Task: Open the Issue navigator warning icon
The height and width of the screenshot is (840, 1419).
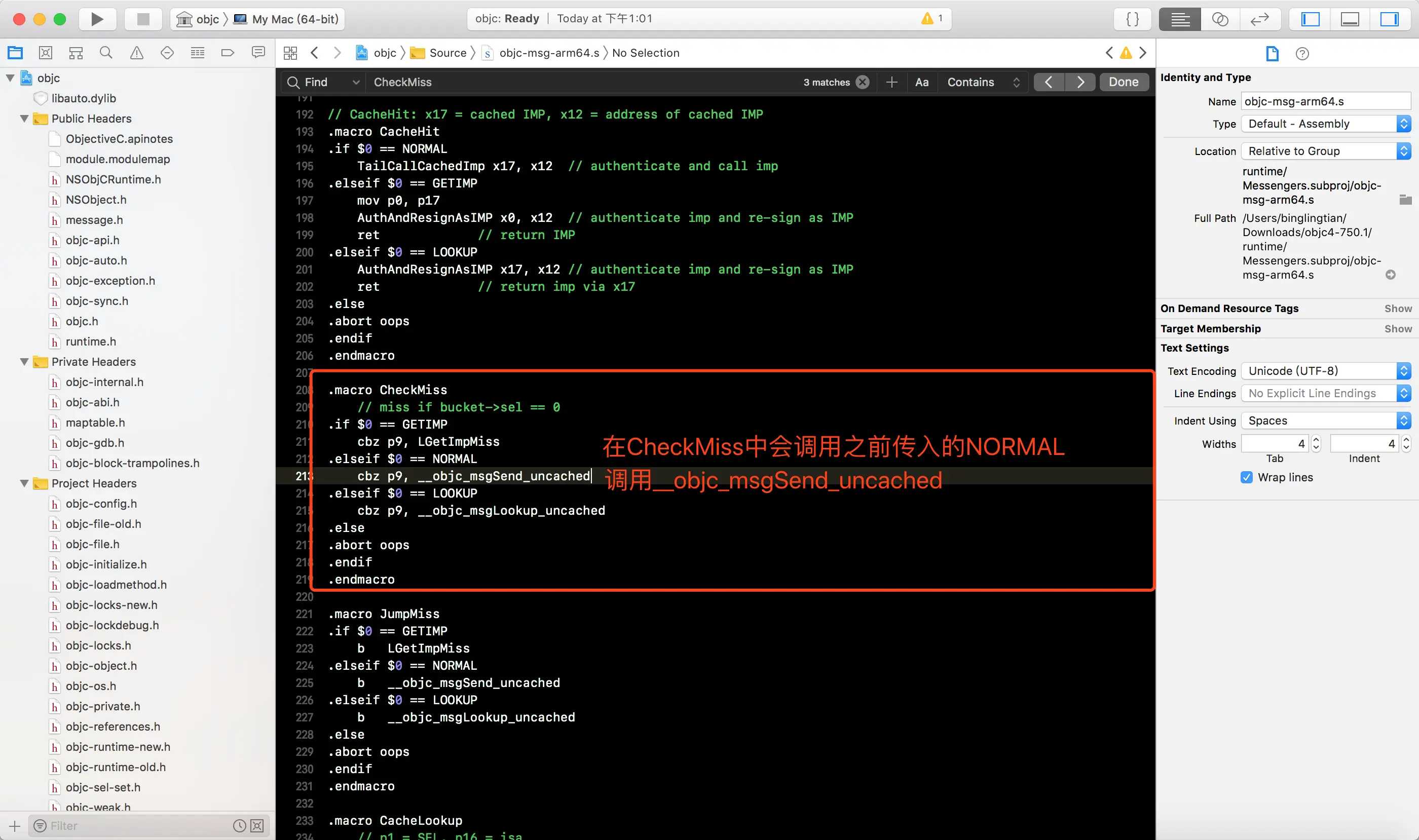Action: pos(136,53)
